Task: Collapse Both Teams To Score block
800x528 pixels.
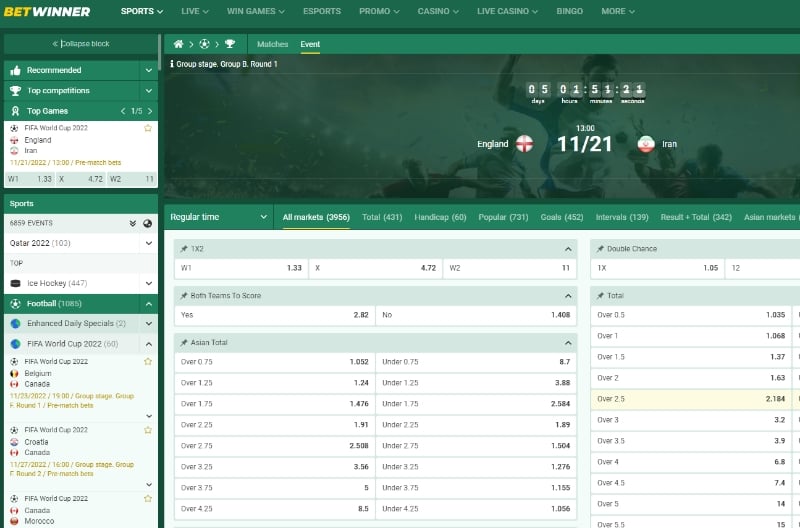Action: [x=568, y=296]
